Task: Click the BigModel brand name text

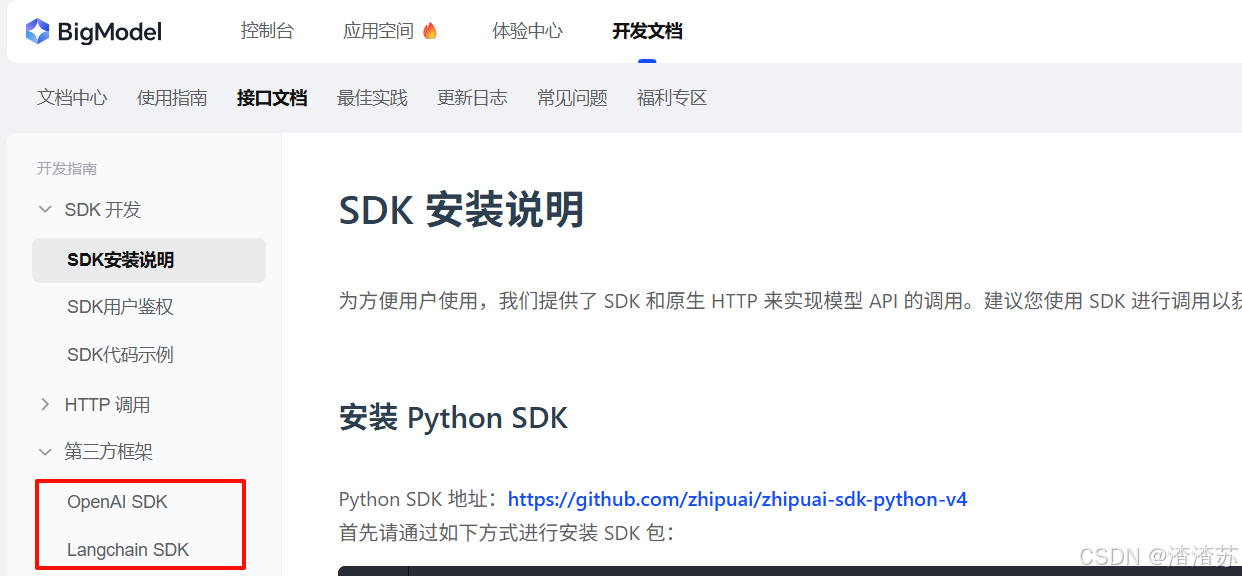Action: 110,32
